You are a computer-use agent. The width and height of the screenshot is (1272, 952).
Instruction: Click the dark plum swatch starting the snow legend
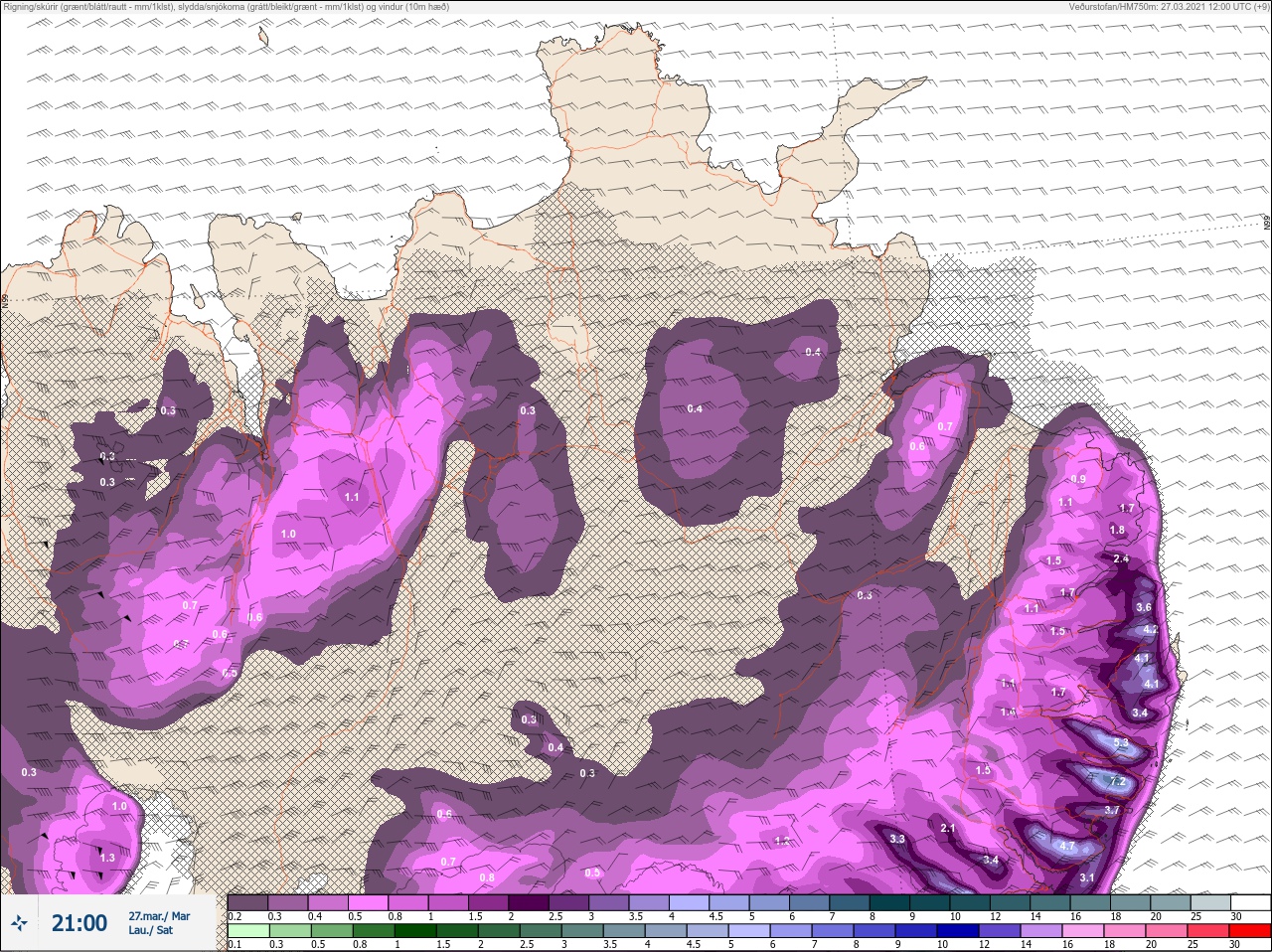[247, 903]
